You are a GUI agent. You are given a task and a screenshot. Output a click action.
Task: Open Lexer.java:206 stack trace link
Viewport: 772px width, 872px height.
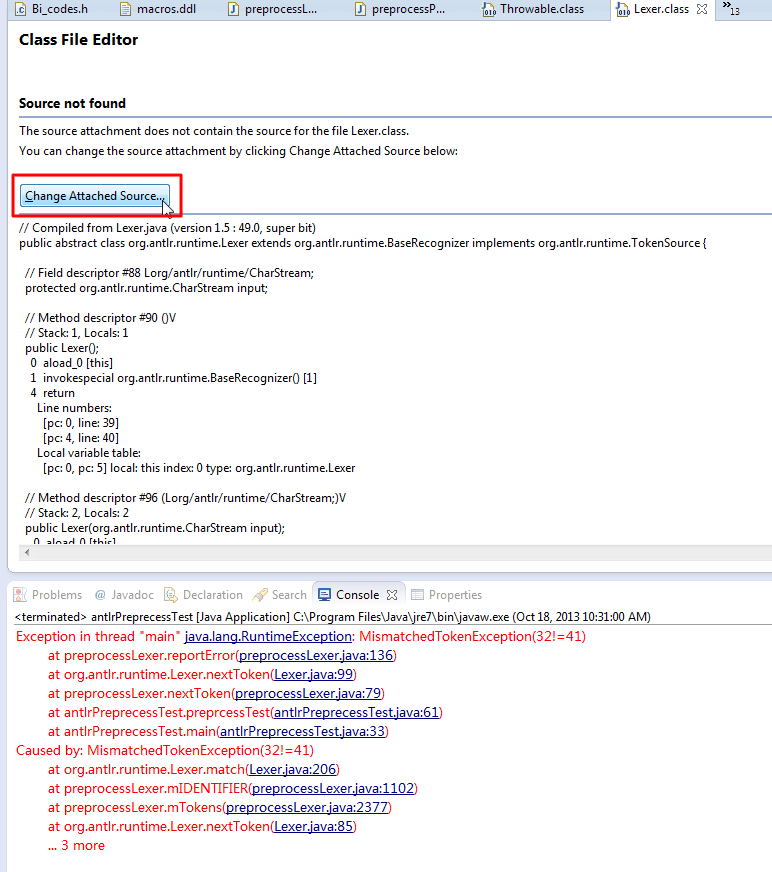[x=293, y=769]
